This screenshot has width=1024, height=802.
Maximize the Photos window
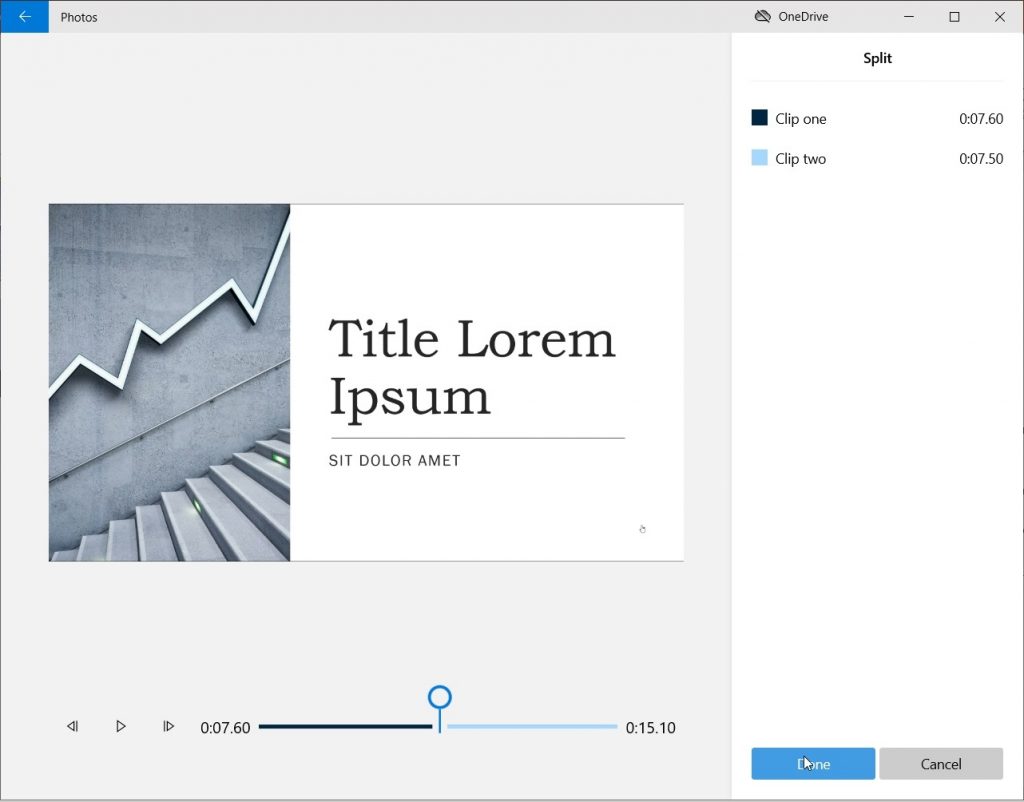[x=954, y=16]
